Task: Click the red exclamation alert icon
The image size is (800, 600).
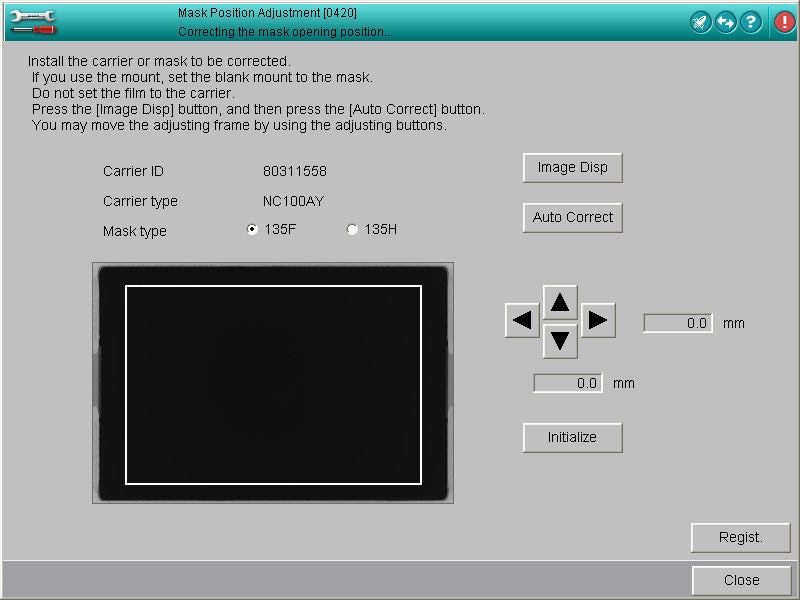Action: point(785,22)
